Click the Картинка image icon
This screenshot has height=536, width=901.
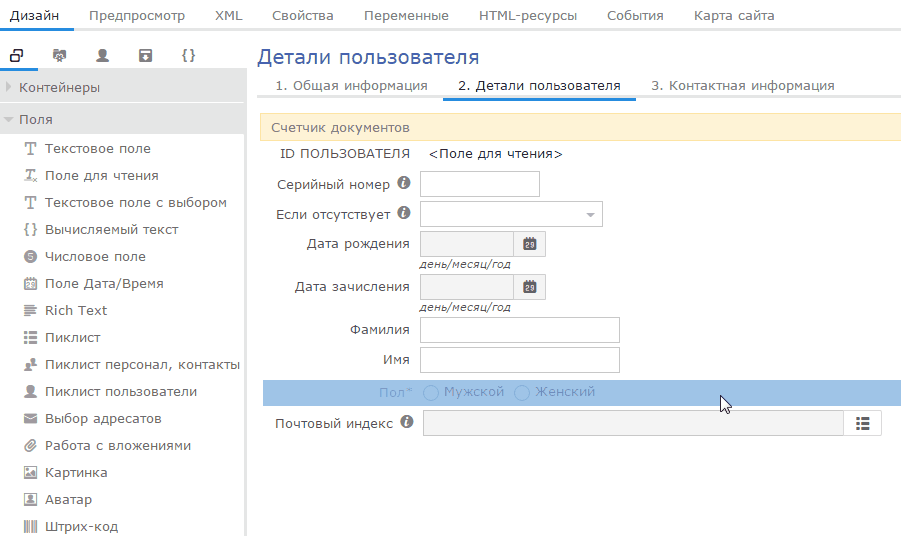click(x=30, y=473)
